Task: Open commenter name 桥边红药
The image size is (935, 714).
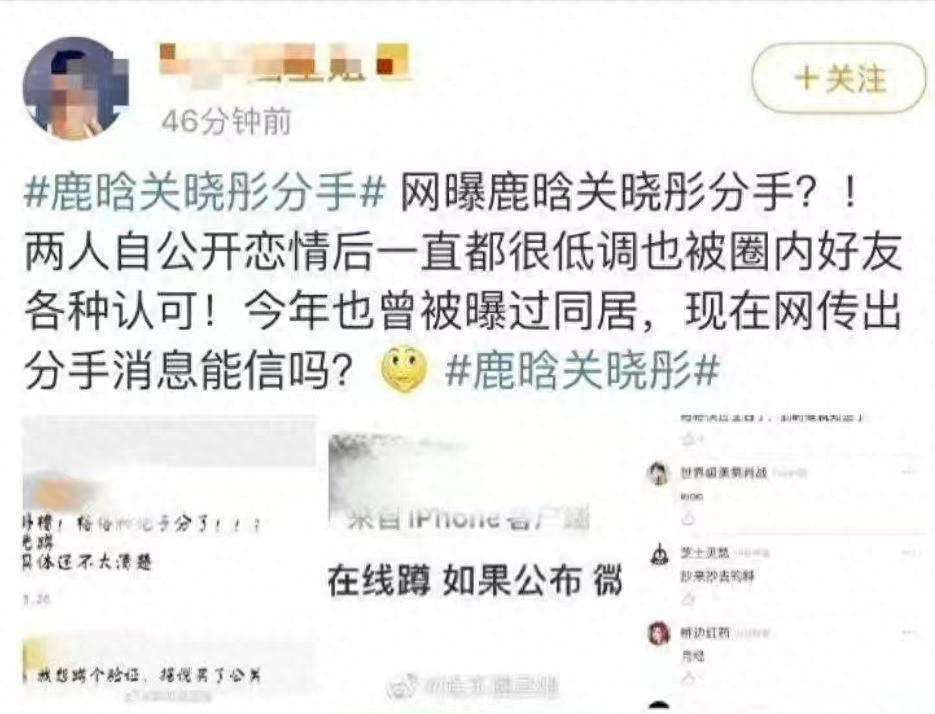Action: coord(705,633)
